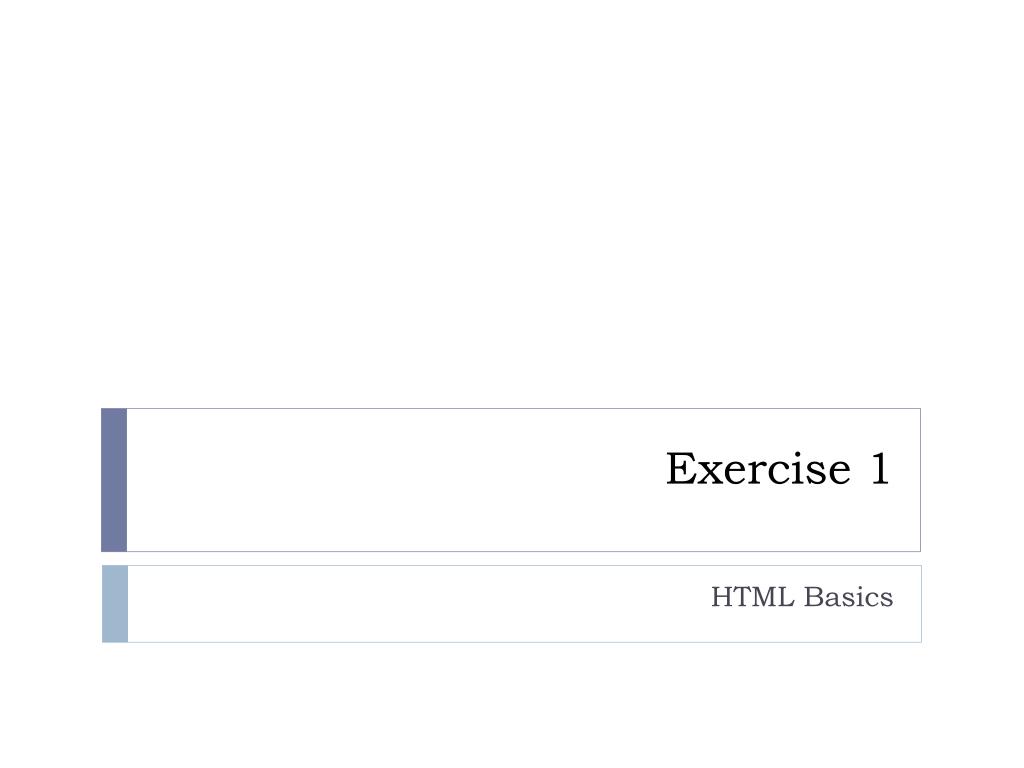Click the capital "B" starting "Basics"
The image size is (1024, 768).
tap(812, 597)
